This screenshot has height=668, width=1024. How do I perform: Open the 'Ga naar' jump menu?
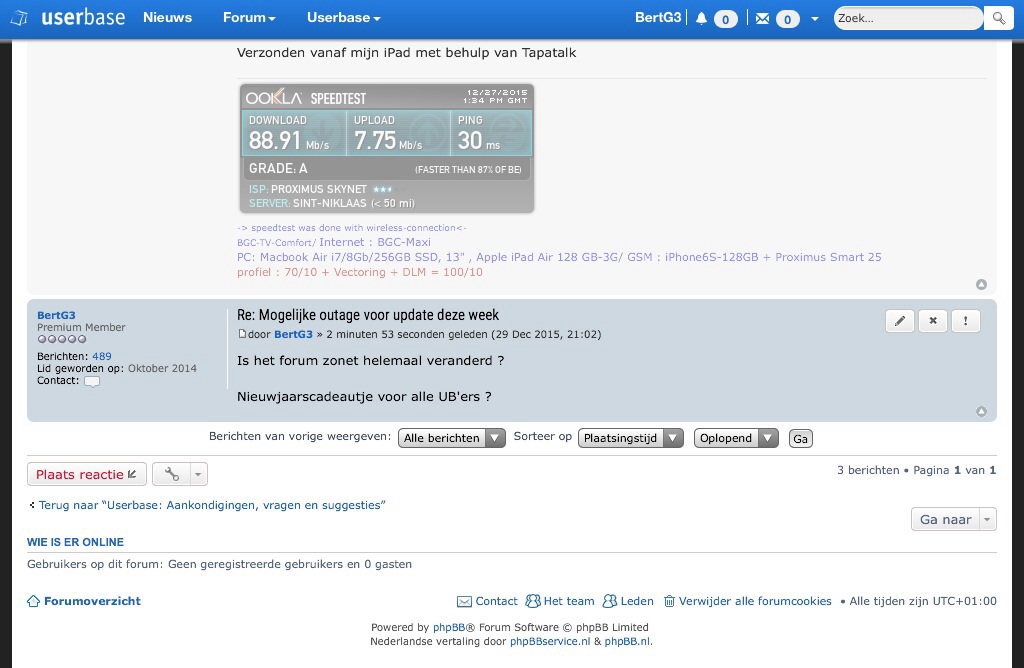[953, 519]
